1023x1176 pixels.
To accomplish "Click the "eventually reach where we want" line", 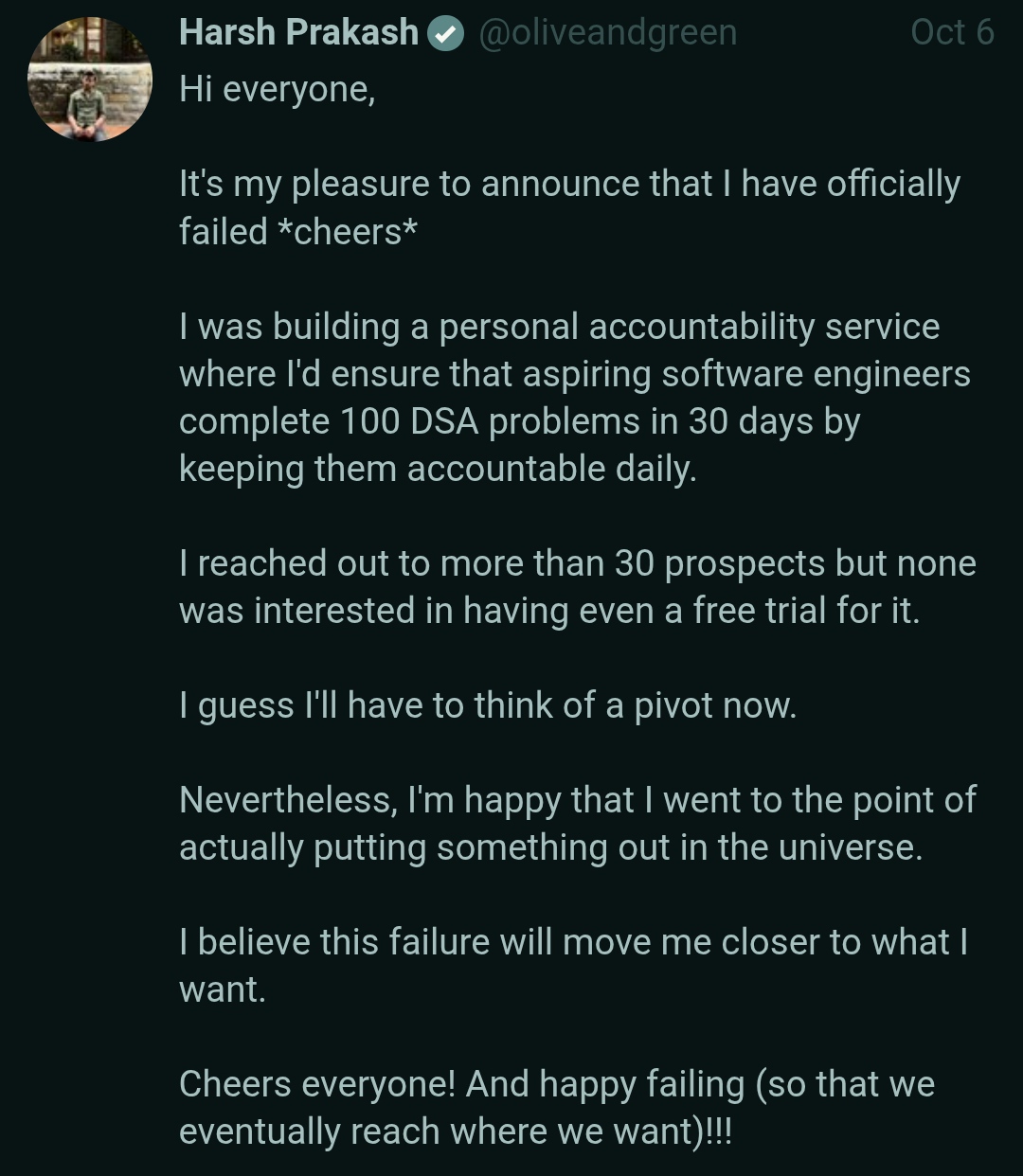I will 455,1131.
